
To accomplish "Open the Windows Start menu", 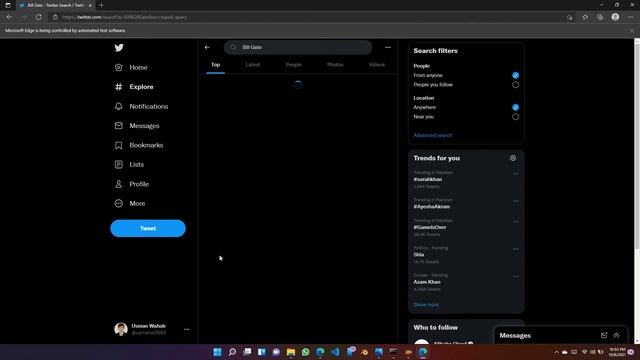I will 217,352.
